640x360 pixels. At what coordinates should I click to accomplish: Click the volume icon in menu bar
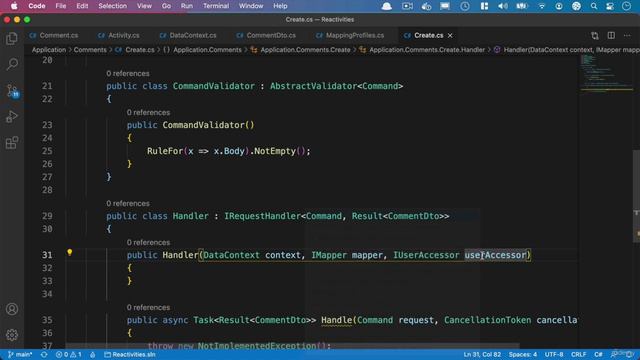(503, 6)
